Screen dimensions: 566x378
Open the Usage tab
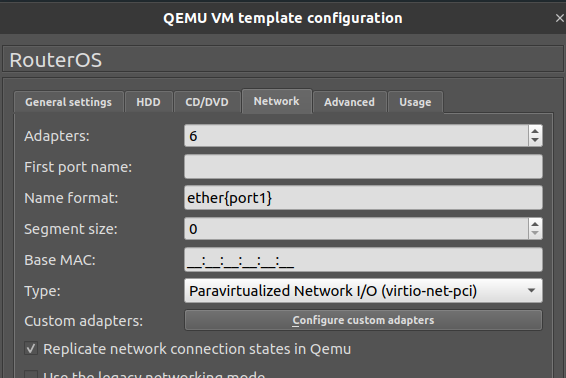415,102
